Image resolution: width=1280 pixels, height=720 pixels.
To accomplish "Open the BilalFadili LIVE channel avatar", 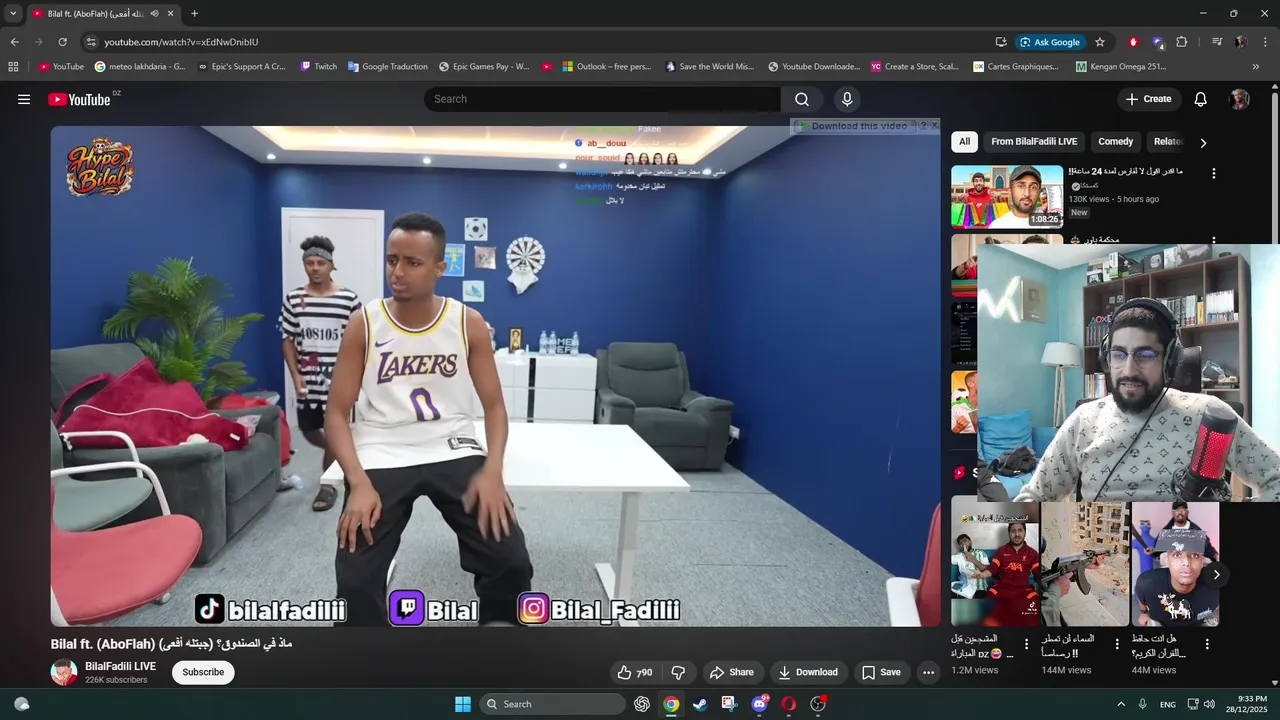I will (64, 672).
